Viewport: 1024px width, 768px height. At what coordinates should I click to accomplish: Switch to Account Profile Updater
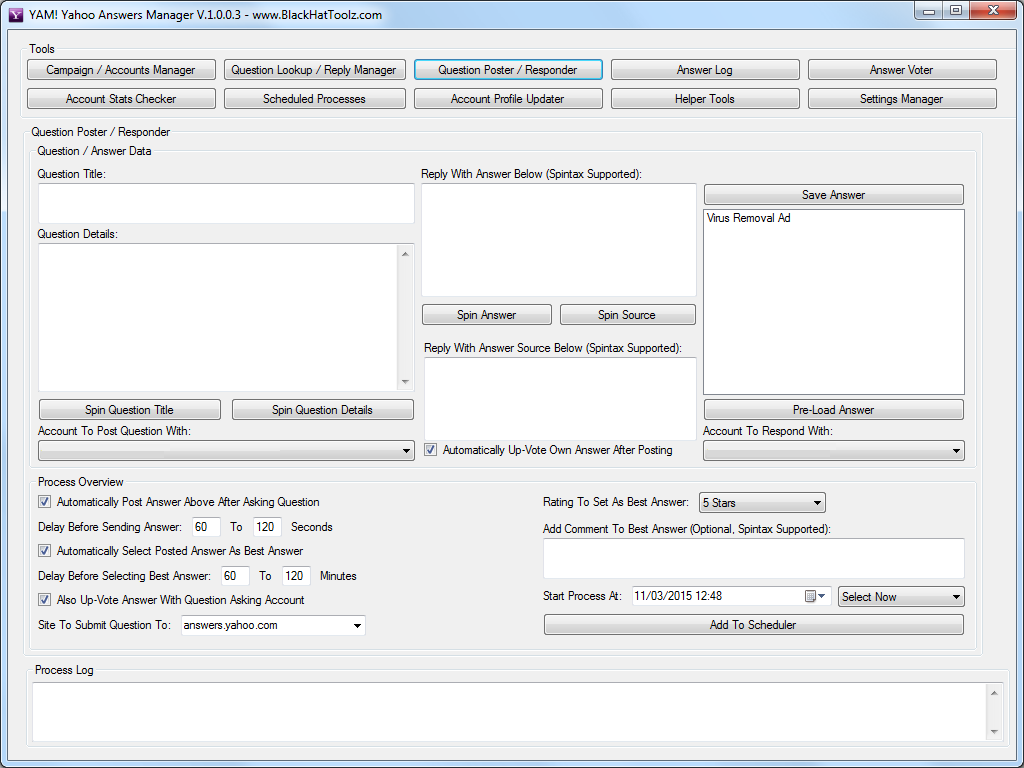508,99
